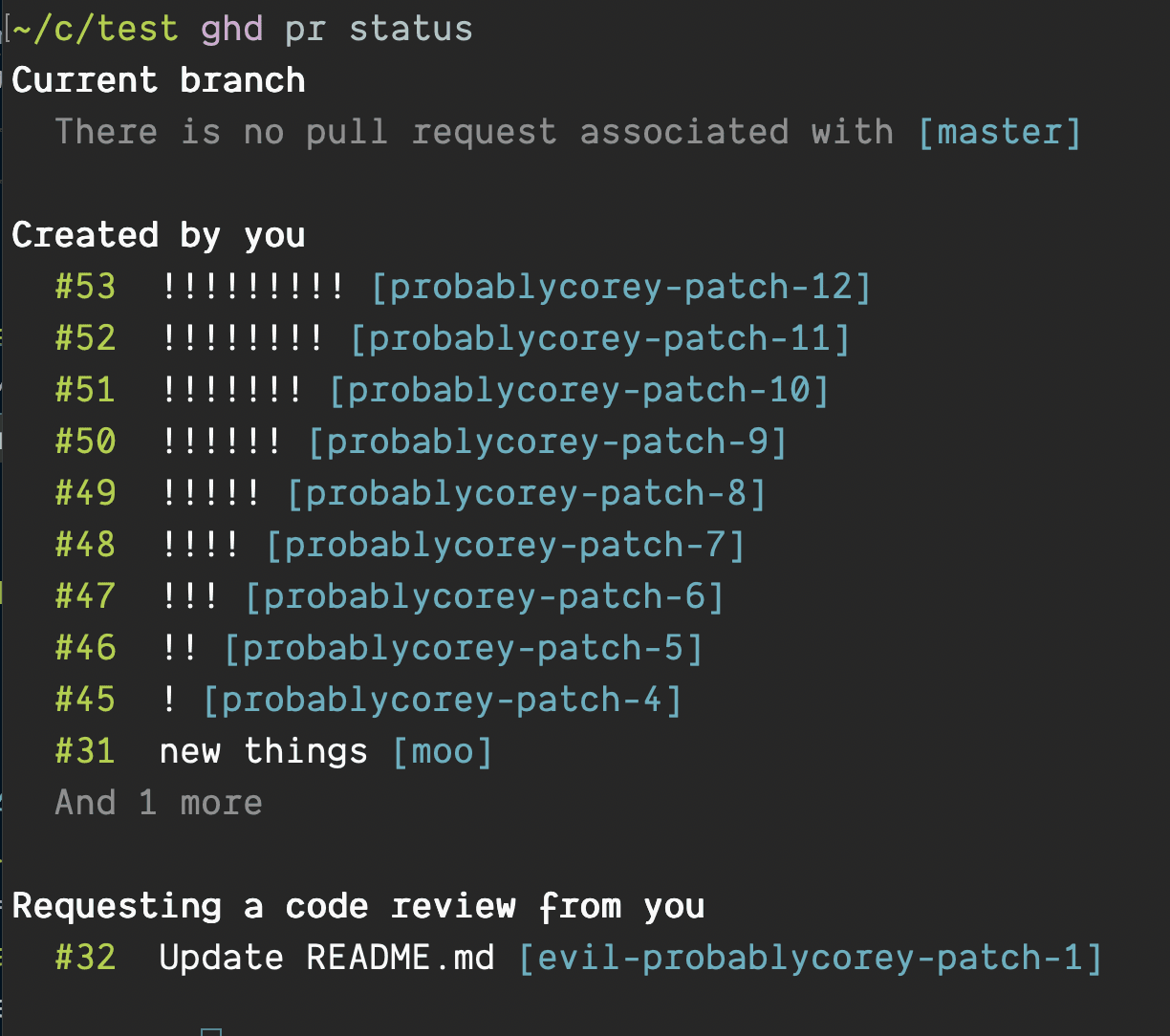Click the probablycorey-patch-6 branch name

(484, 596)
